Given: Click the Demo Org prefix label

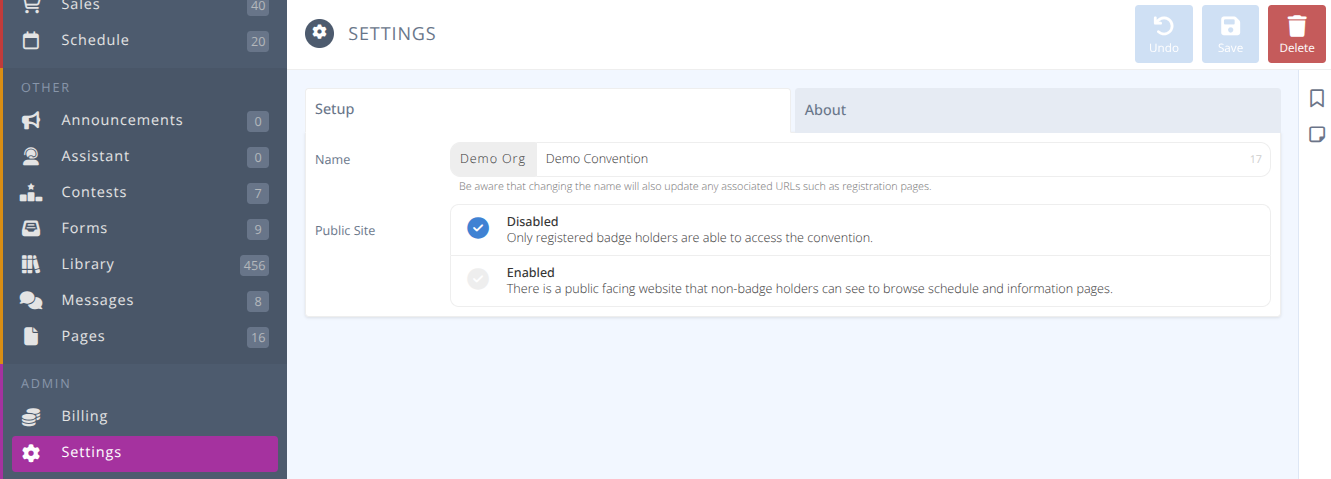Looking at the screenshot, I should pyautogui.click(x=493, y=159).
